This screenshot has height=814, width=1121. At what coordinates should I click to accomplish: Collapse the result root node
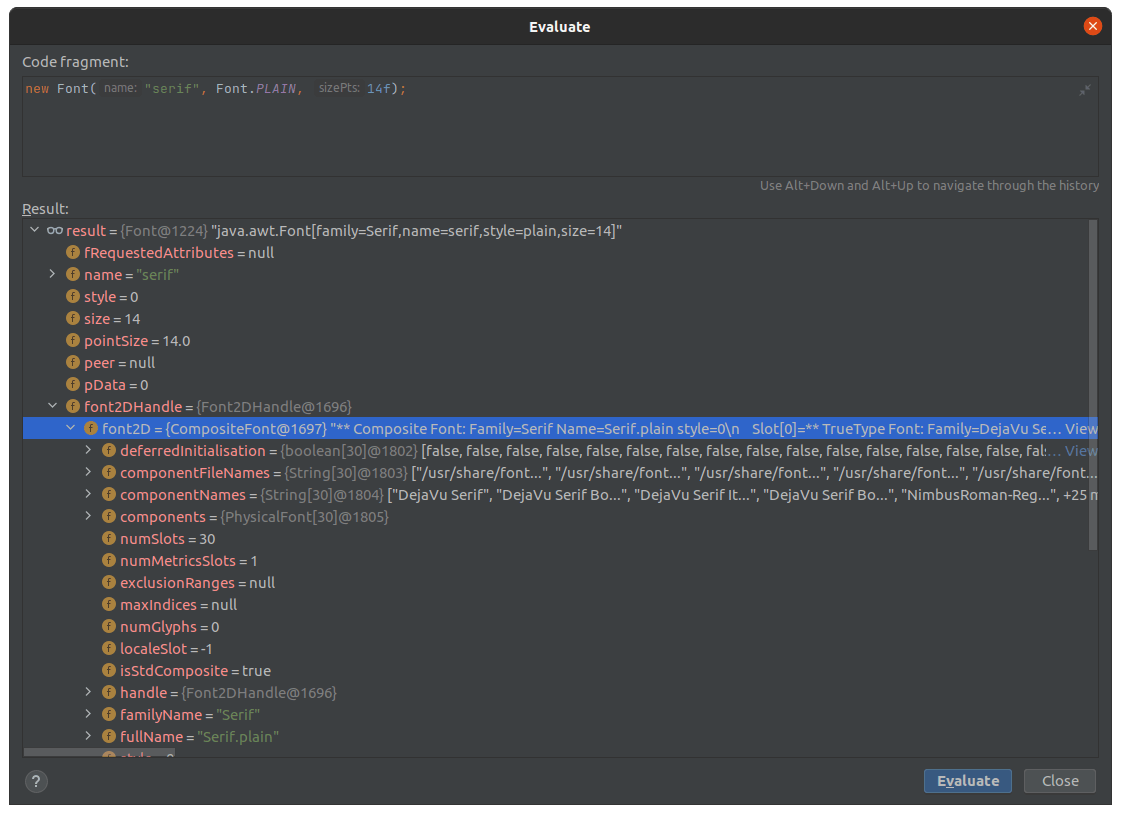click(35, 231)
